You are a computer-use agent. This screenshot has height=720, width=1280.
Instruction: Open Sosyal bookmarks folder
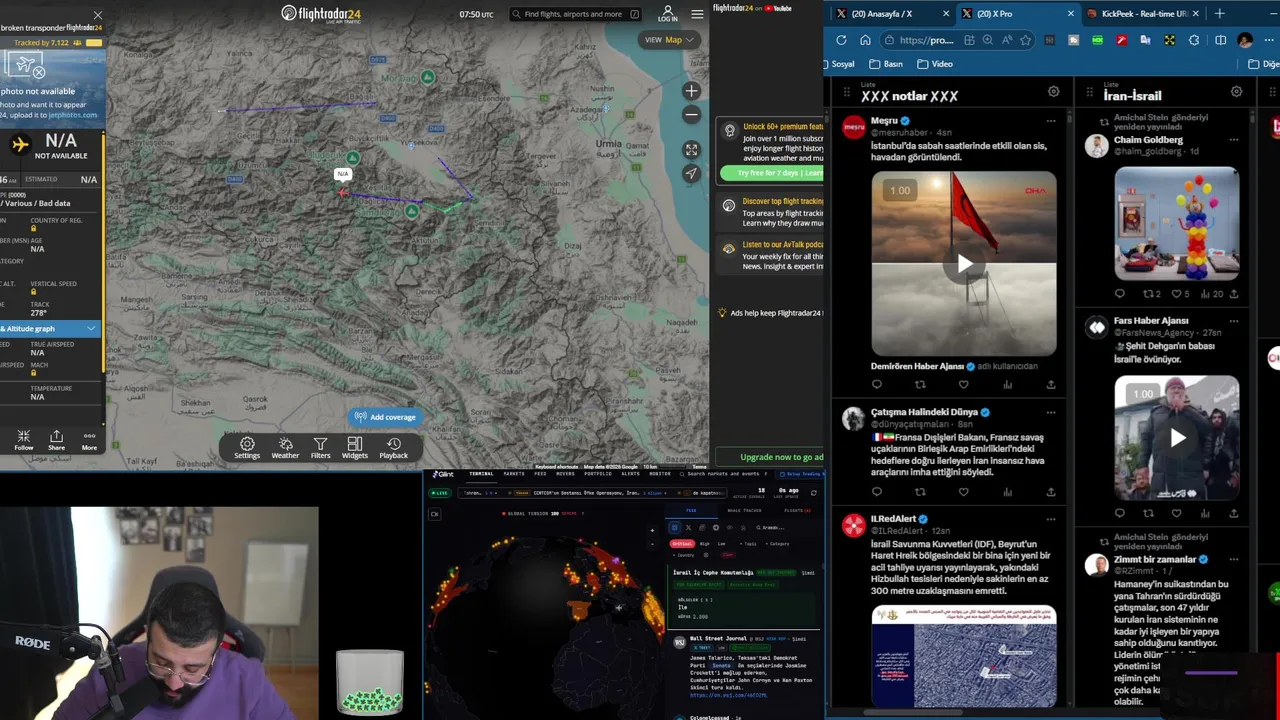click(x=838, y=64)
